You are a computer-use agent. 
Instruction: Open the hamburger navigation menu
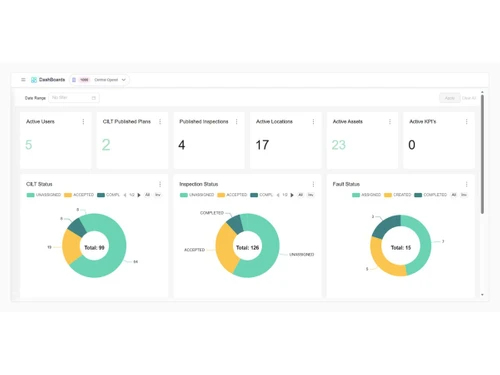(x=23, y=80)
